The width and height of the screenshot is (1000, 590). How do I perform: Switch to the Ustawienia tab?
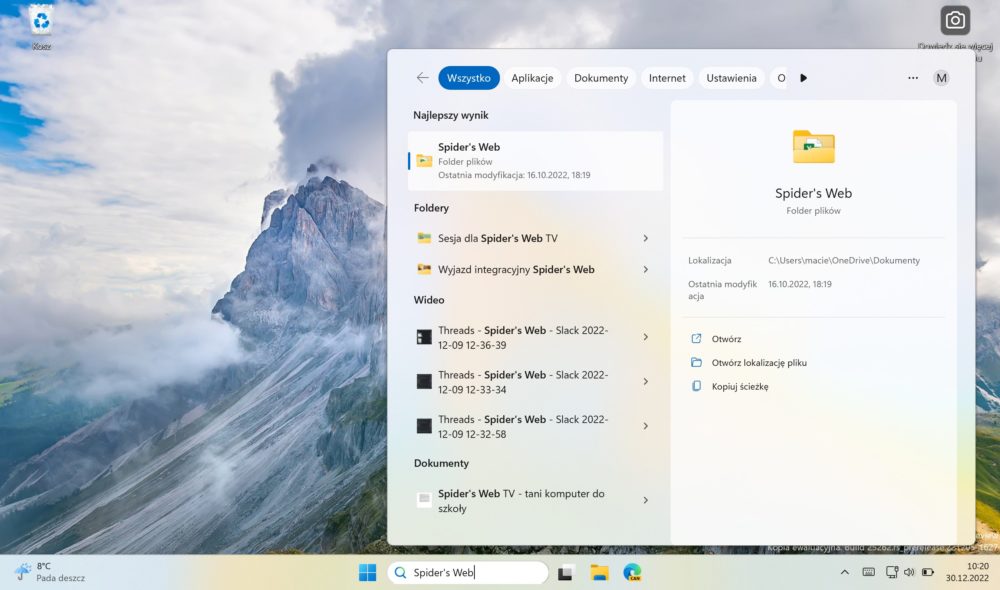click(x=732, y=78)
